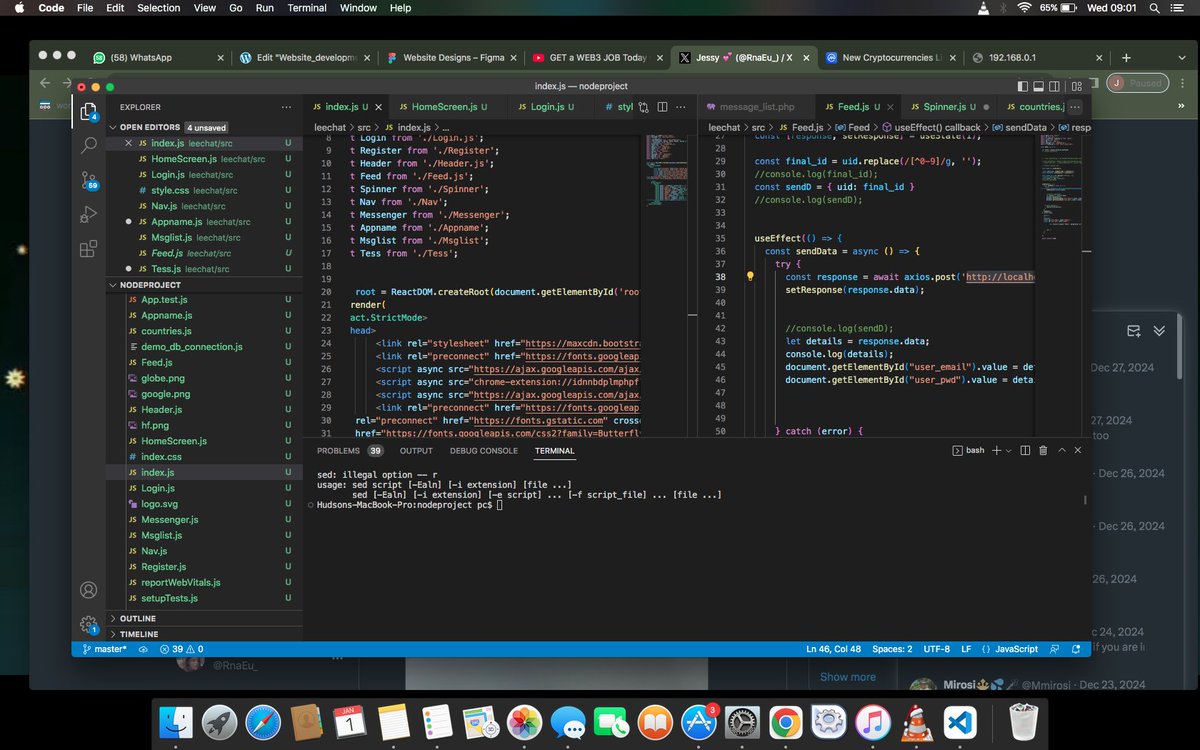Open the terminal launch profile dropdown
This screenshot has height=750, width=1200.
tap(1009, 451)
